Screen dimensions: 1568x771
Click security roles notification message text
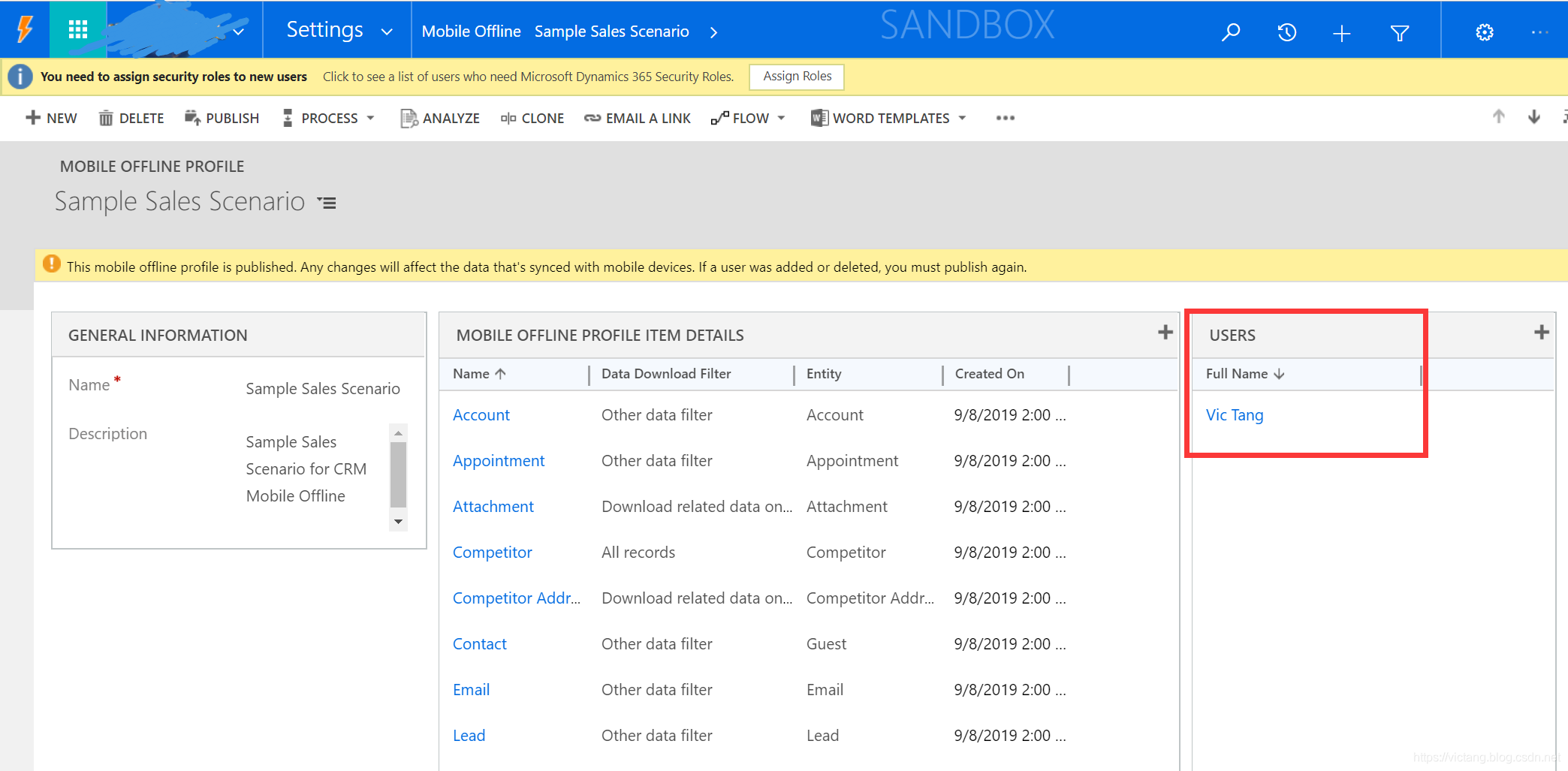(528, 77)
